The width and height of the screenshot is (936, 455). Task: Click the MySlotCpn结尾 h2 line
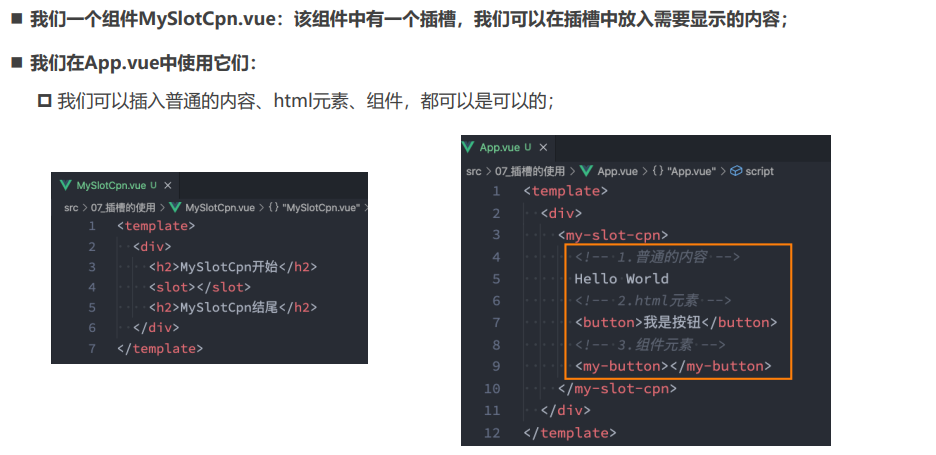(x=233, y=308)
